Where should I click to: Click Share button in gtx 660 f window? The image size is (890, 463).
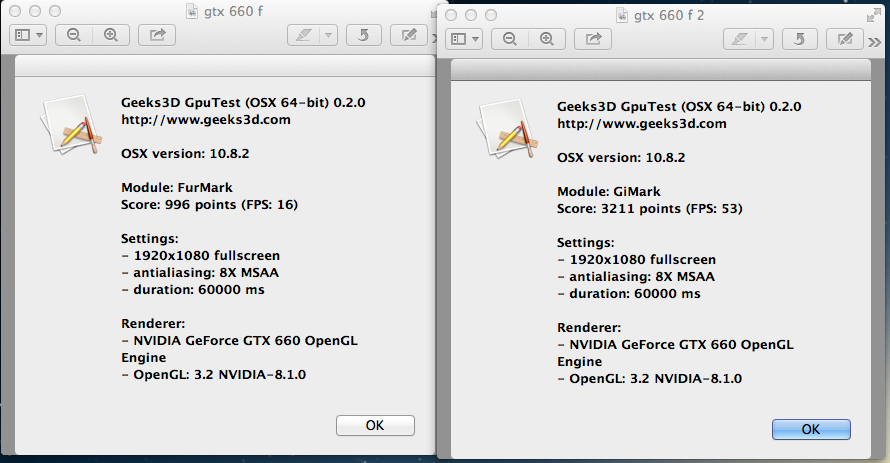pyautogui.click(x=157, y=35)
